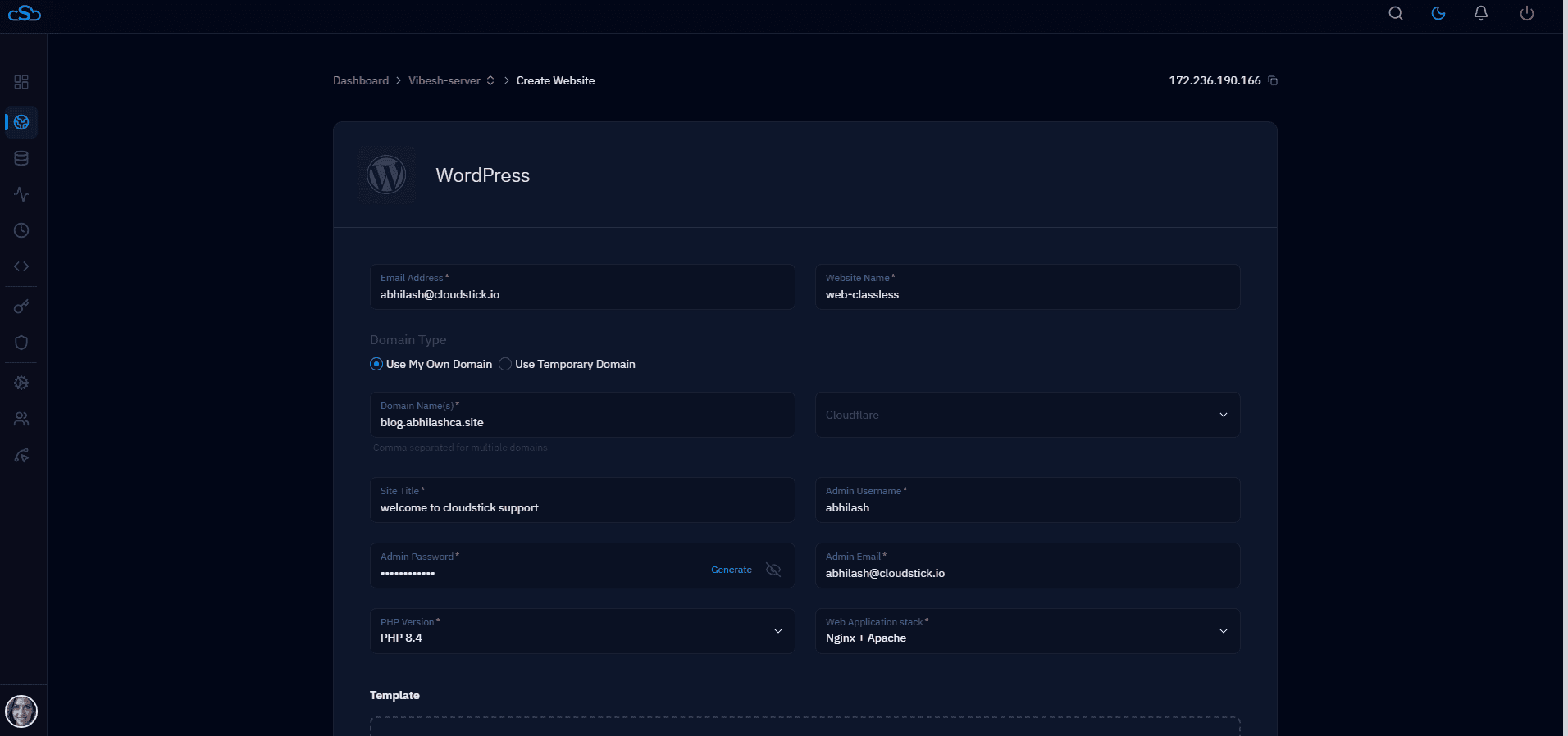The height and width of the screenshot is (736, 1568).
Task: Open the Cloudflare dropdown
Action: pyautogui.click(x=1028, y=415)
